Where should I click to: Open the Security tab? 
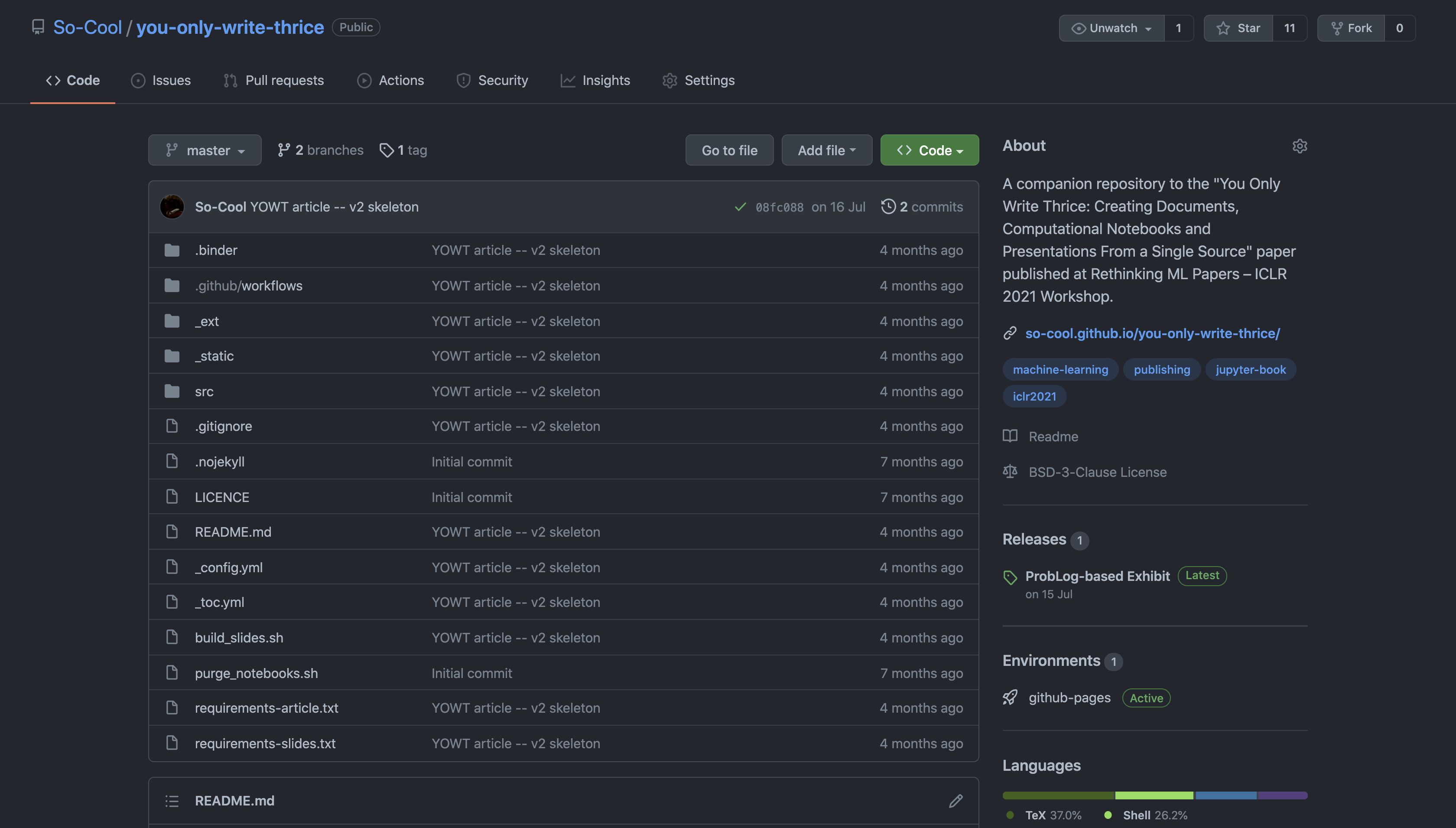pos(492,80)
